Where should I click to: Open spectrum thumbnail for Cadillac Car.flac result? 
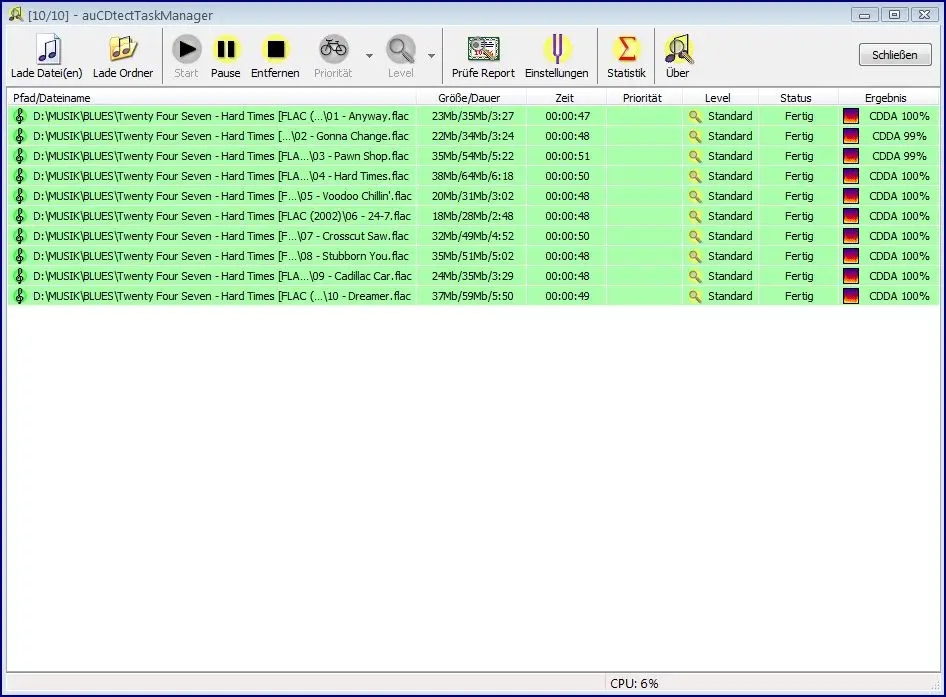click(851, 275)
